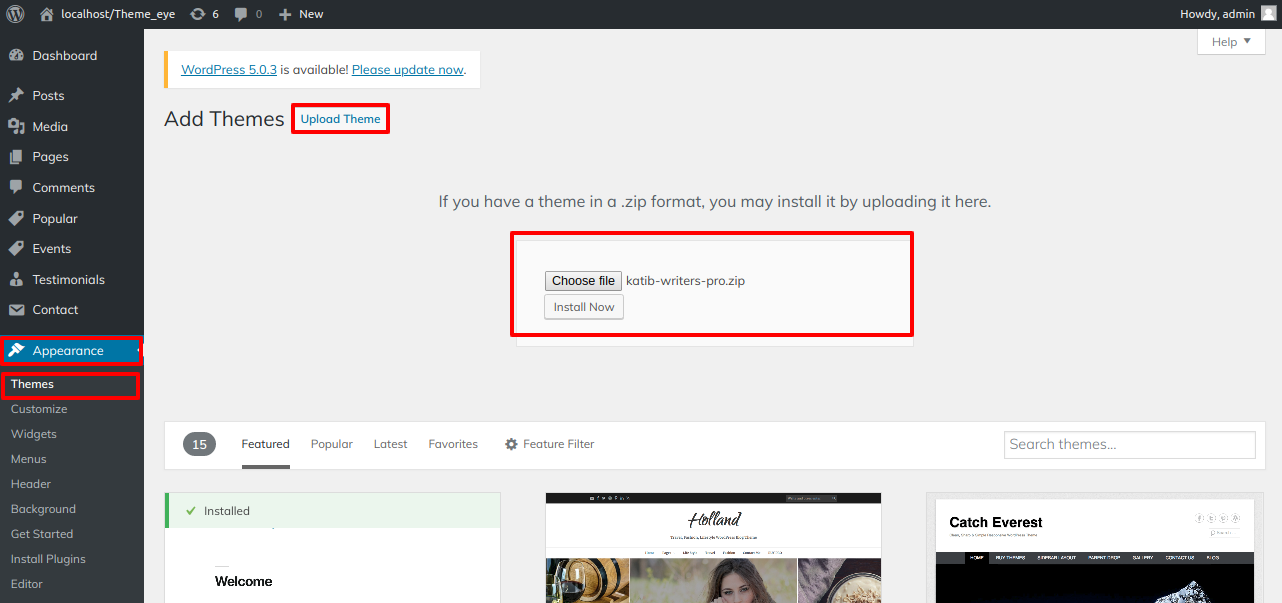Click the Media icon in sidebar
The height and width of the screenshot is (603, 1282).
pos(16,126)
